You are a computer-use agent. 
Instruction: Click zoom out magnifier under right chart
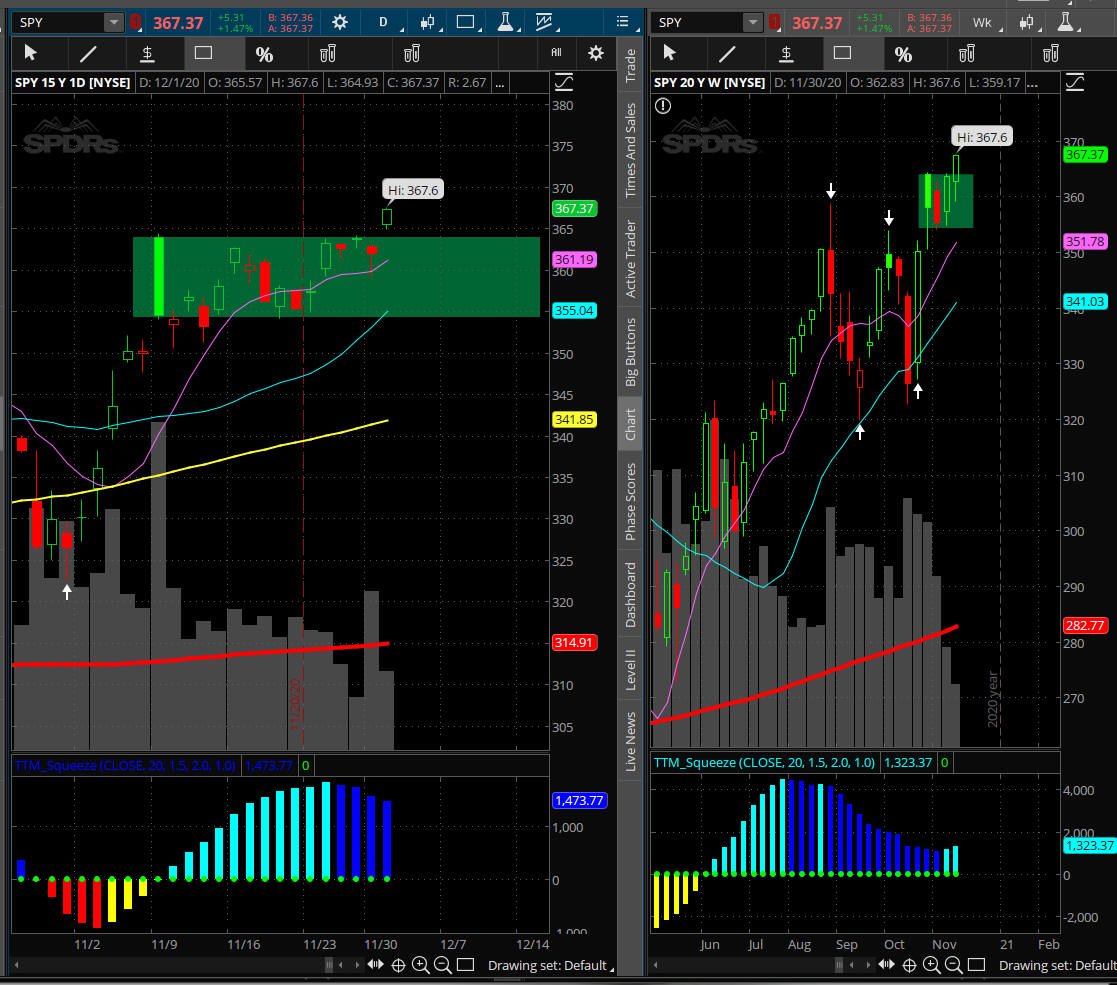(x=953, y=965)
